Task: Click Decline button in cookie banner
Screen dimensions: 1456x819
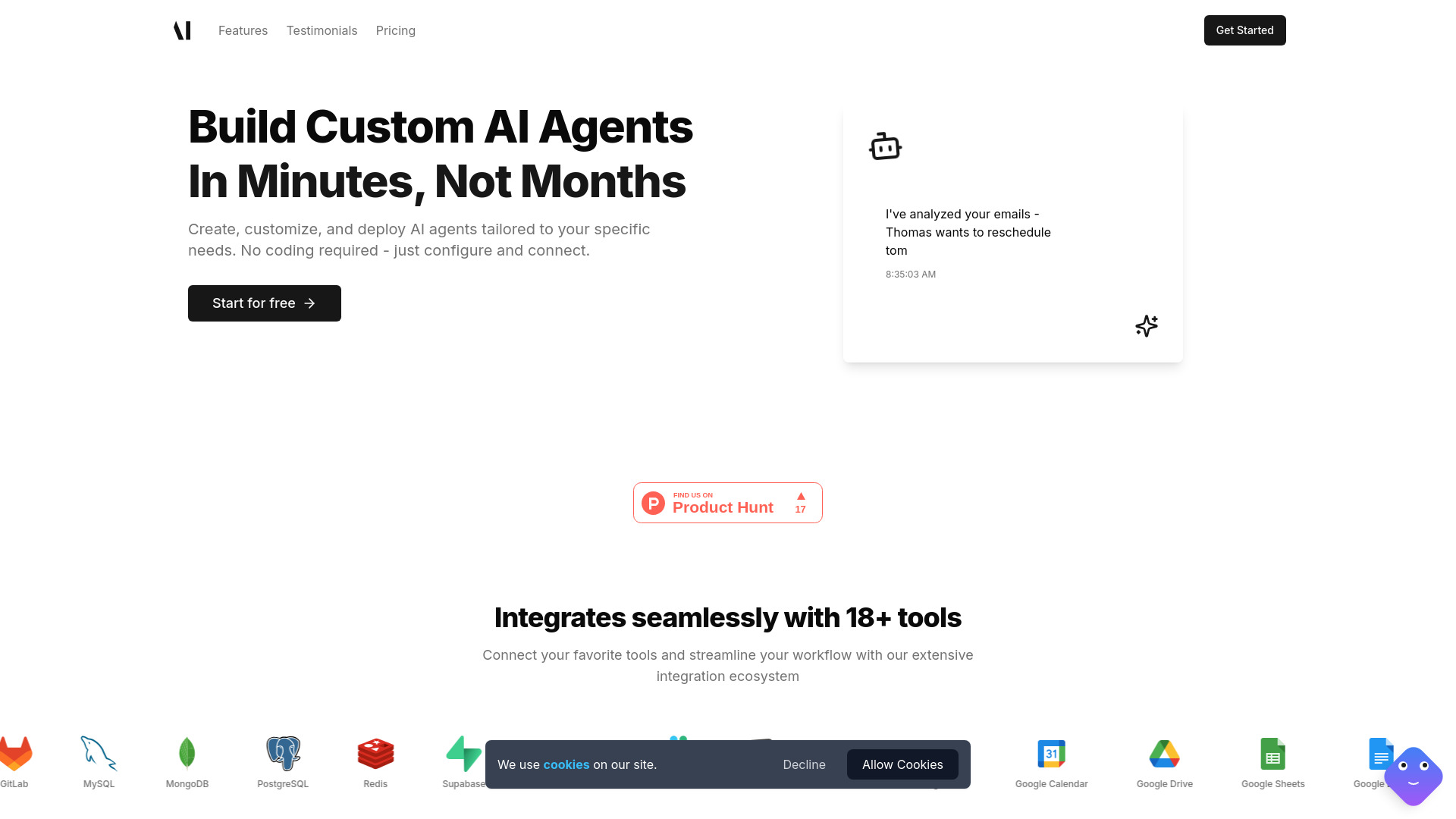Action: 804,764
